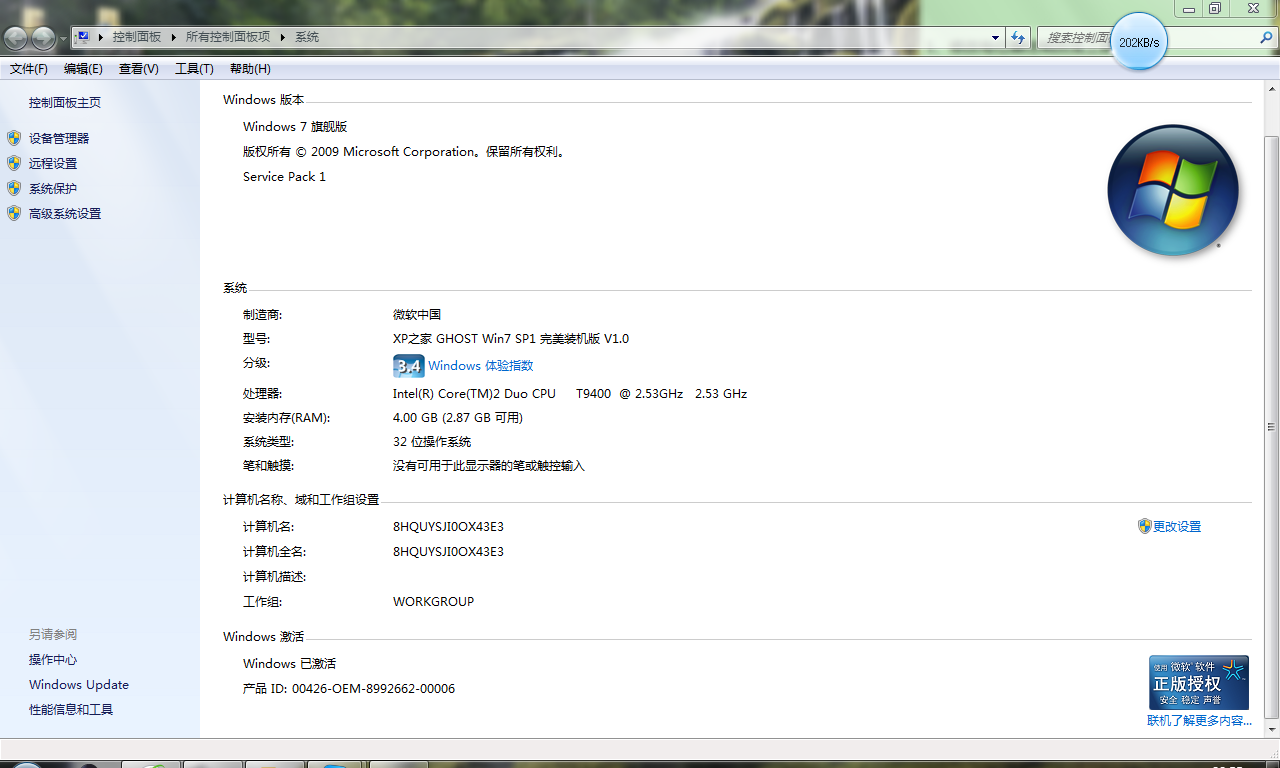Click the Microsoft Corporation copyright line
Viewport: 1280px width, 768px height.
click(405, 152)
